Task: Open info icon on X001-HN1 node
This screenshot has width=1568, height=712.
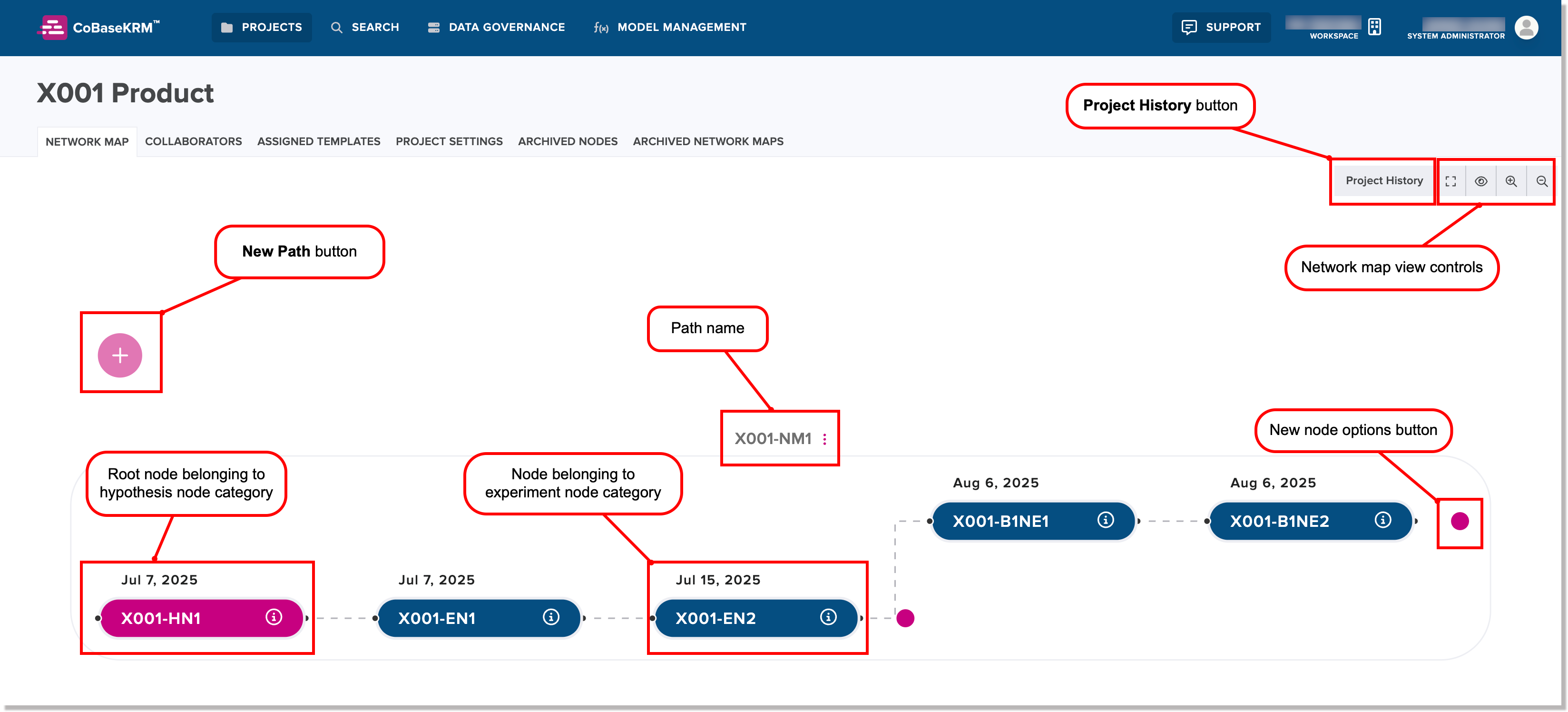Action: [274, 617]
